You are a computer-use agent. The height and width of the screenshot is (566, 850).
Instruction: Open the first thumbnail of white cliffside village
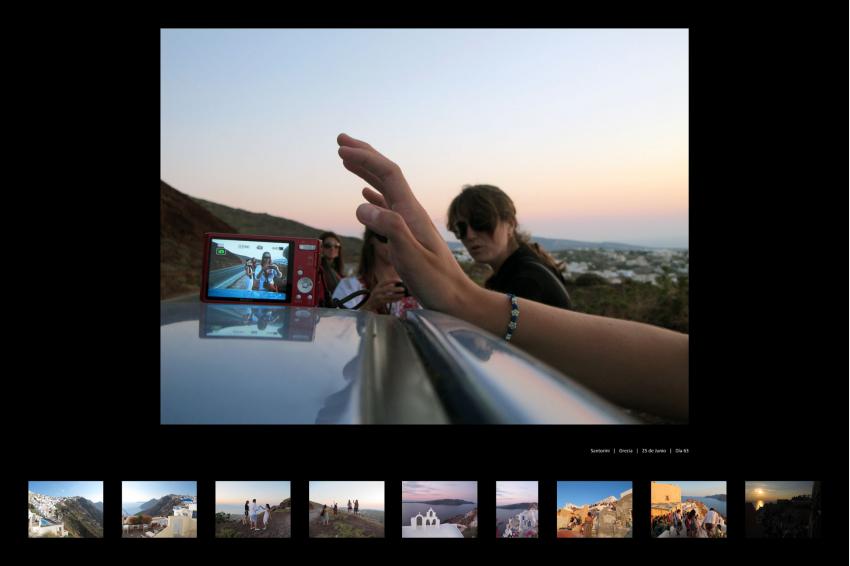click(65, 509)
